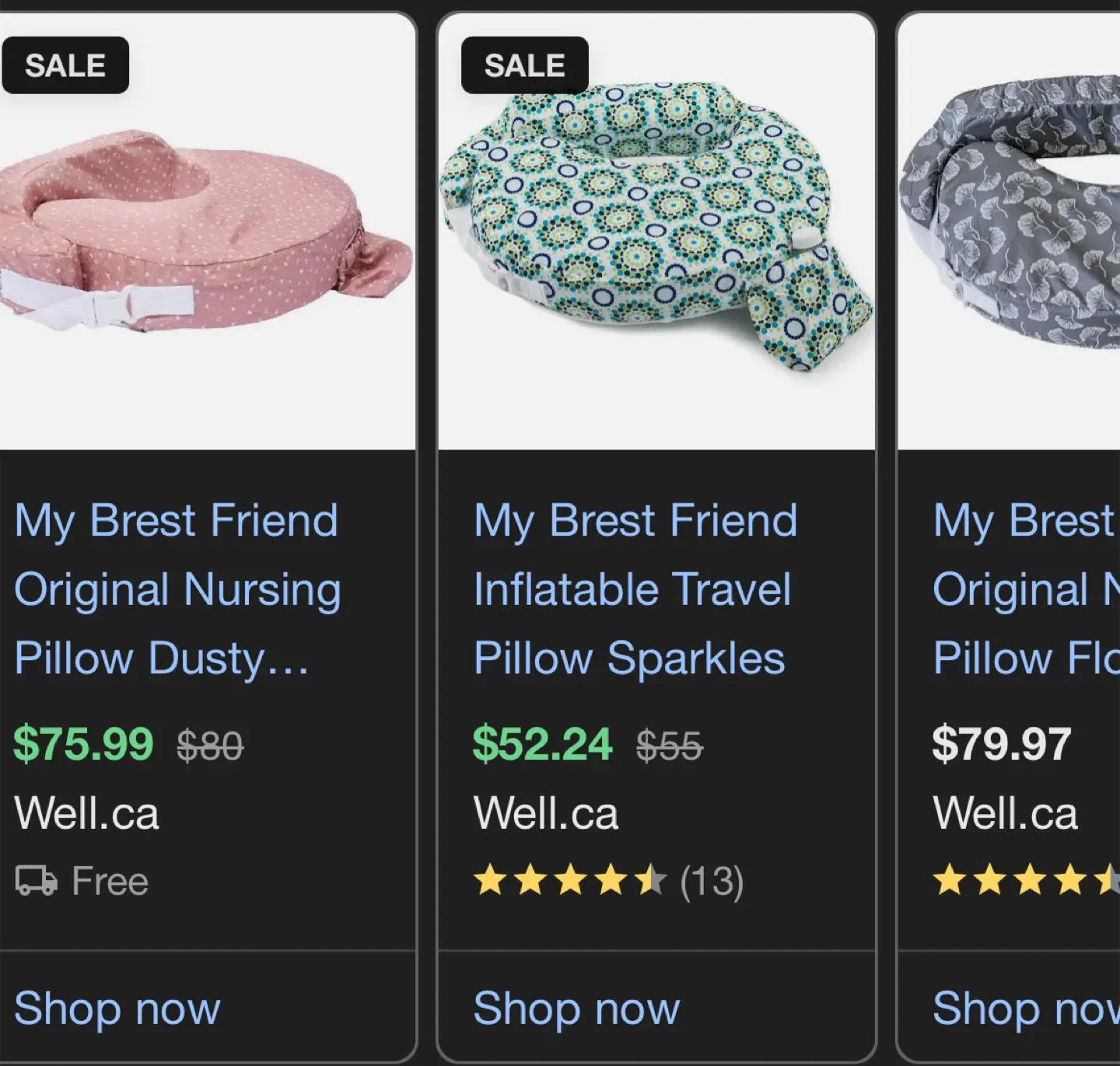Click the Well.ca seller name on second card
Image resolution: width=1120 pixels, height=1066 pixels.
point(546,813)
